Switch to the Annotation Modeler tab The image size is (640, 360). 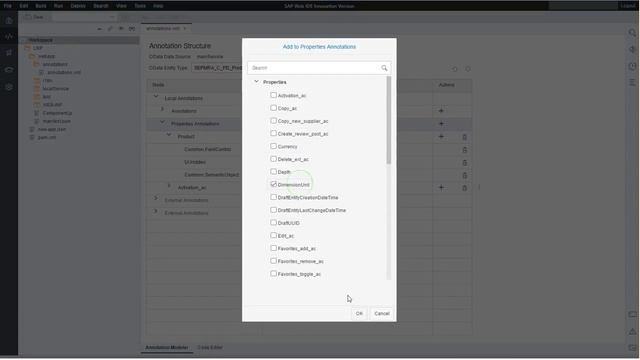point(167,347)
